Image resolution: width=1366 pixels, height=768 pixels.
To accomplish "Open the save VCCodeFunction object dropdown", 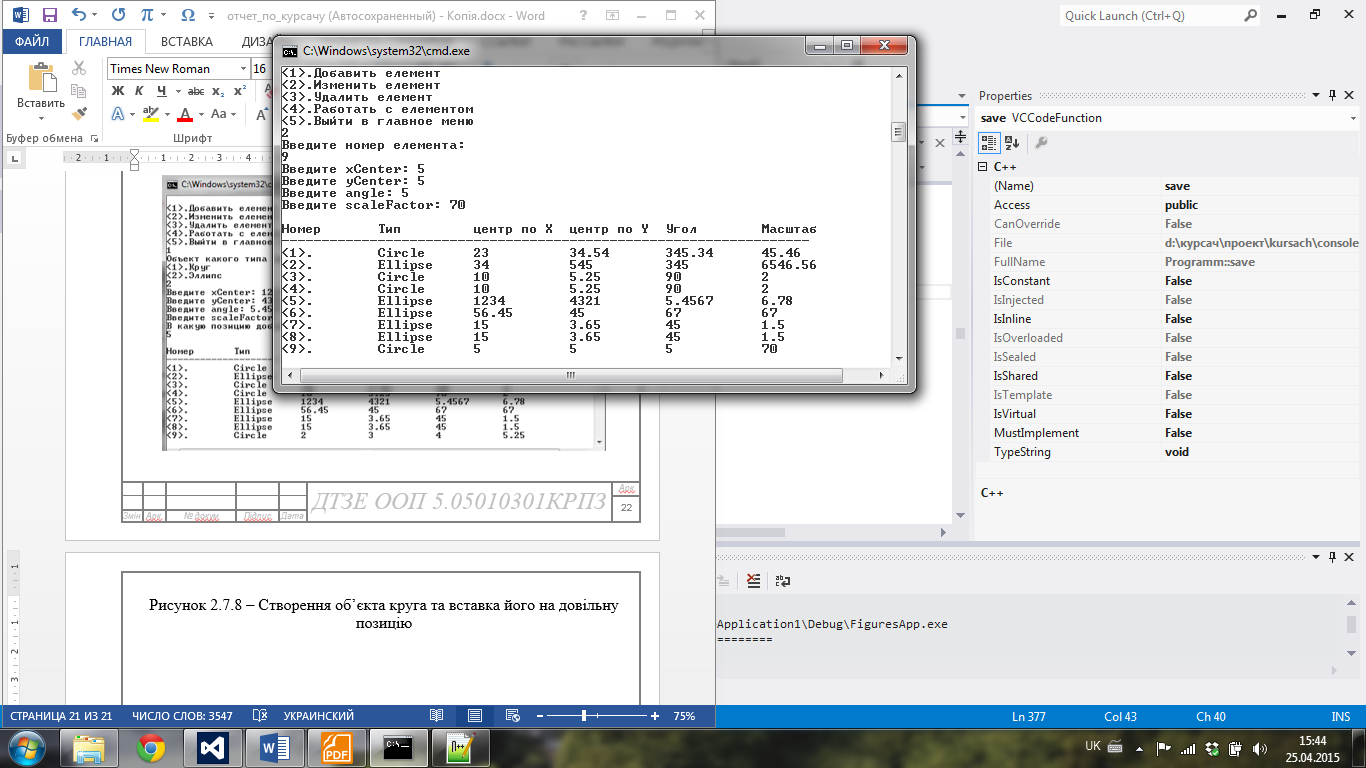I will 1351,117.
